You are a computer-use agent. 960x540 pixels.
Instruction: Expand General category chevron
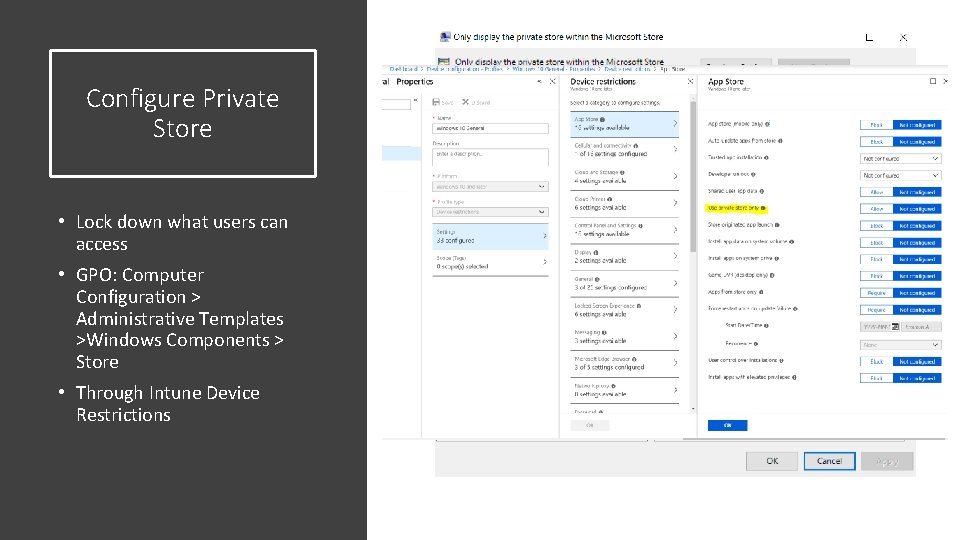tap(675, 283)
